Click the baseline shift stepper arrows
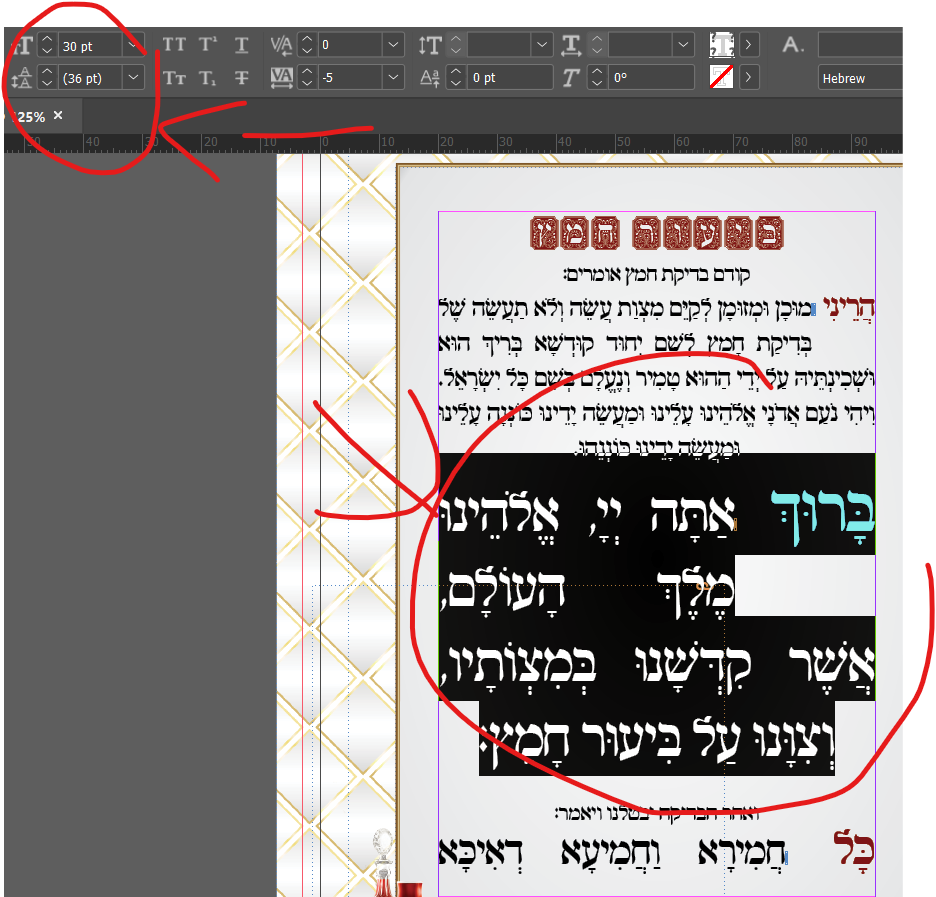The height and width of the screenshot is (897, 936). tap(456, 78)
